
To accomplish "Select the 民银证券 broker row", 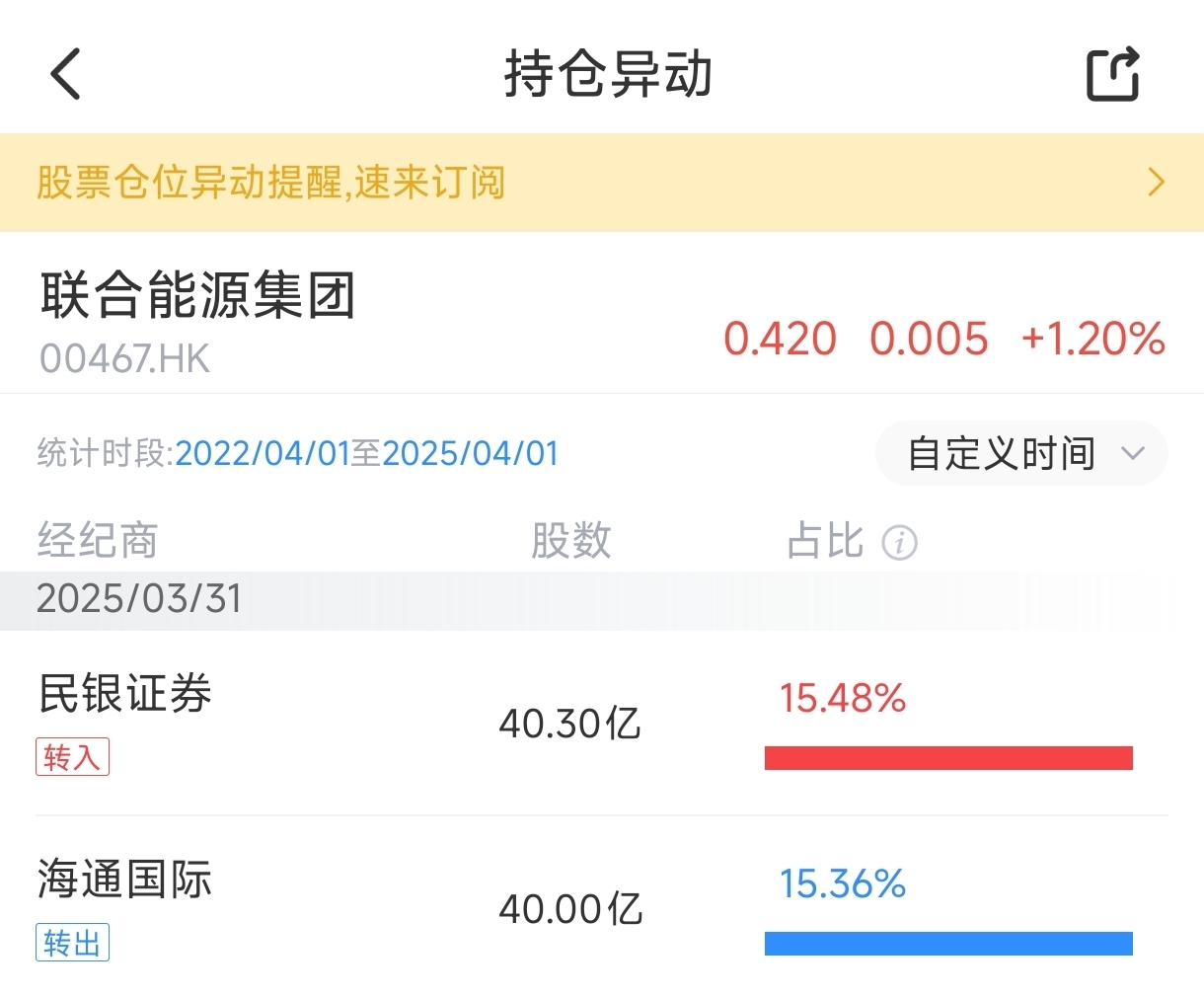I will click(x=602, y=724).
